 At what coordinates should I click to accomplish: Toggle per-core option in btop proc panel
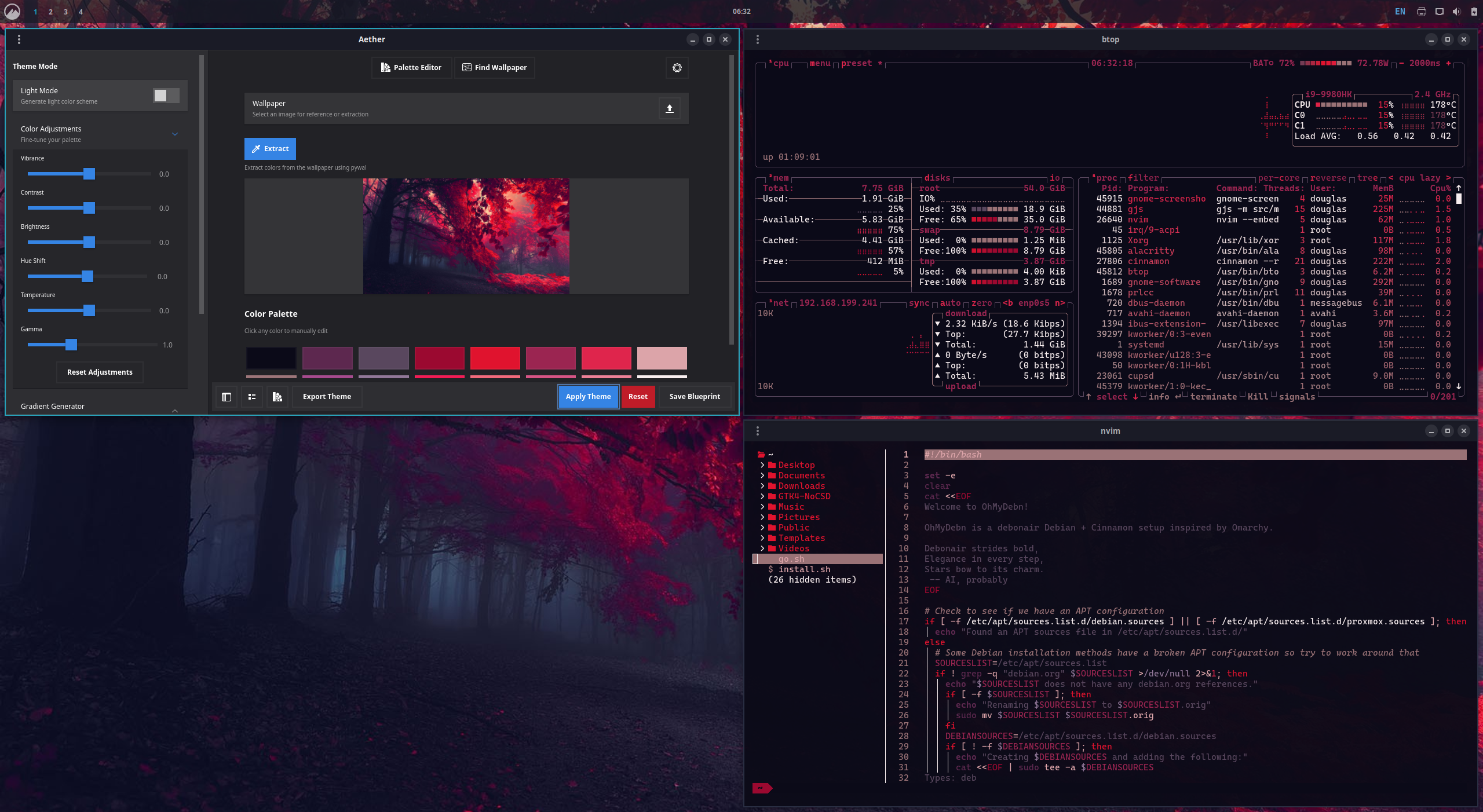(x=1278, y=178)
